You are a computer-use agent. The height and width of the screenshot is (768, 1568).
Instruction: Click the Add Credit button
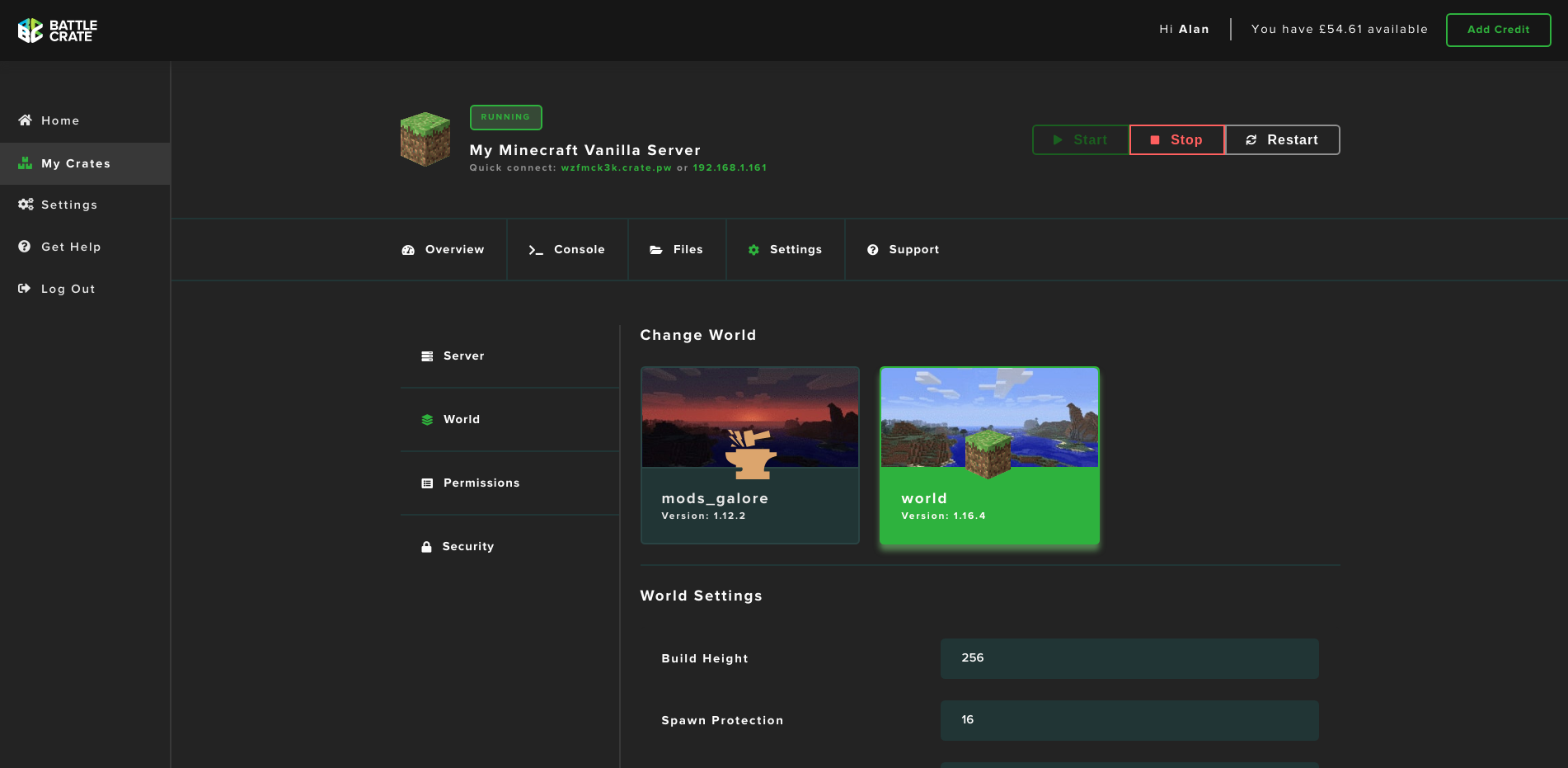(x=1498, y=30)
